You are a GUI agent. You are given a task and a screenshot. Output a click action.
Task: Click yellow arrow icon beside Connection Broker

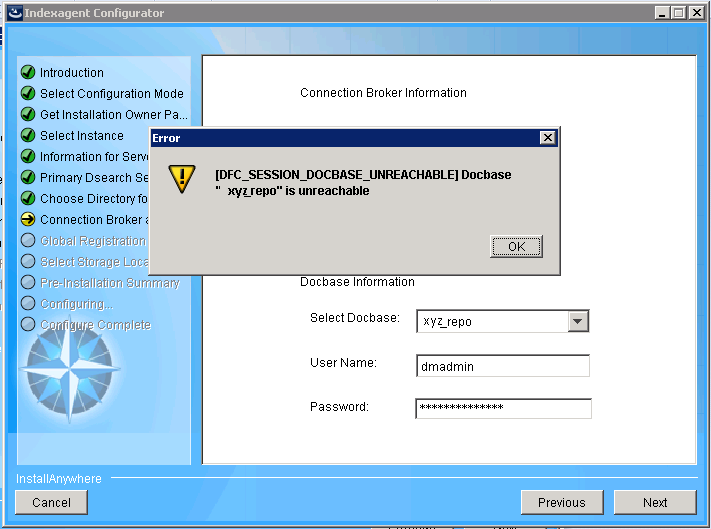pyautogui.click(x=28, y=219)
